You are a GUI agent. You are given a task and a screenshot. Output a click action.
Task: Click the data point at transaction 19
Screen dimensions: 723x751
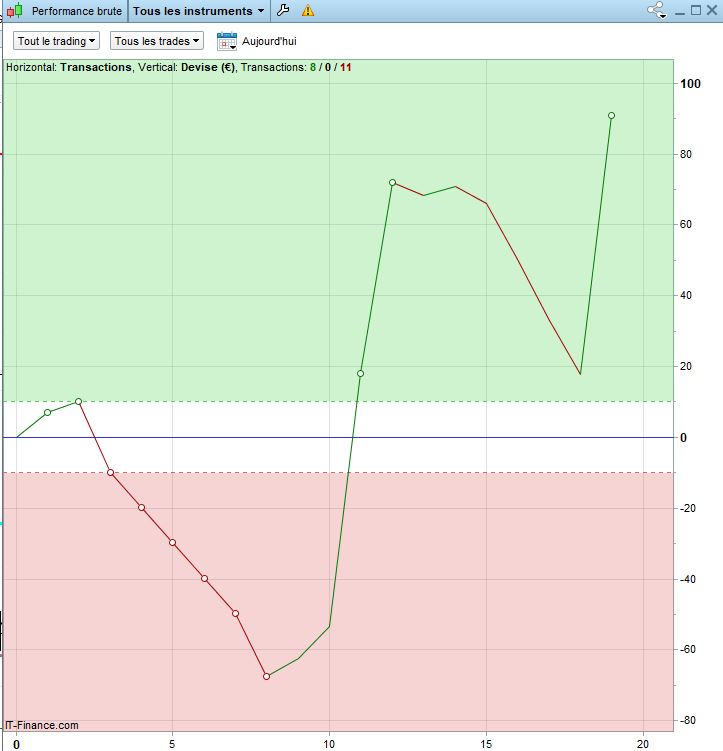611,115
